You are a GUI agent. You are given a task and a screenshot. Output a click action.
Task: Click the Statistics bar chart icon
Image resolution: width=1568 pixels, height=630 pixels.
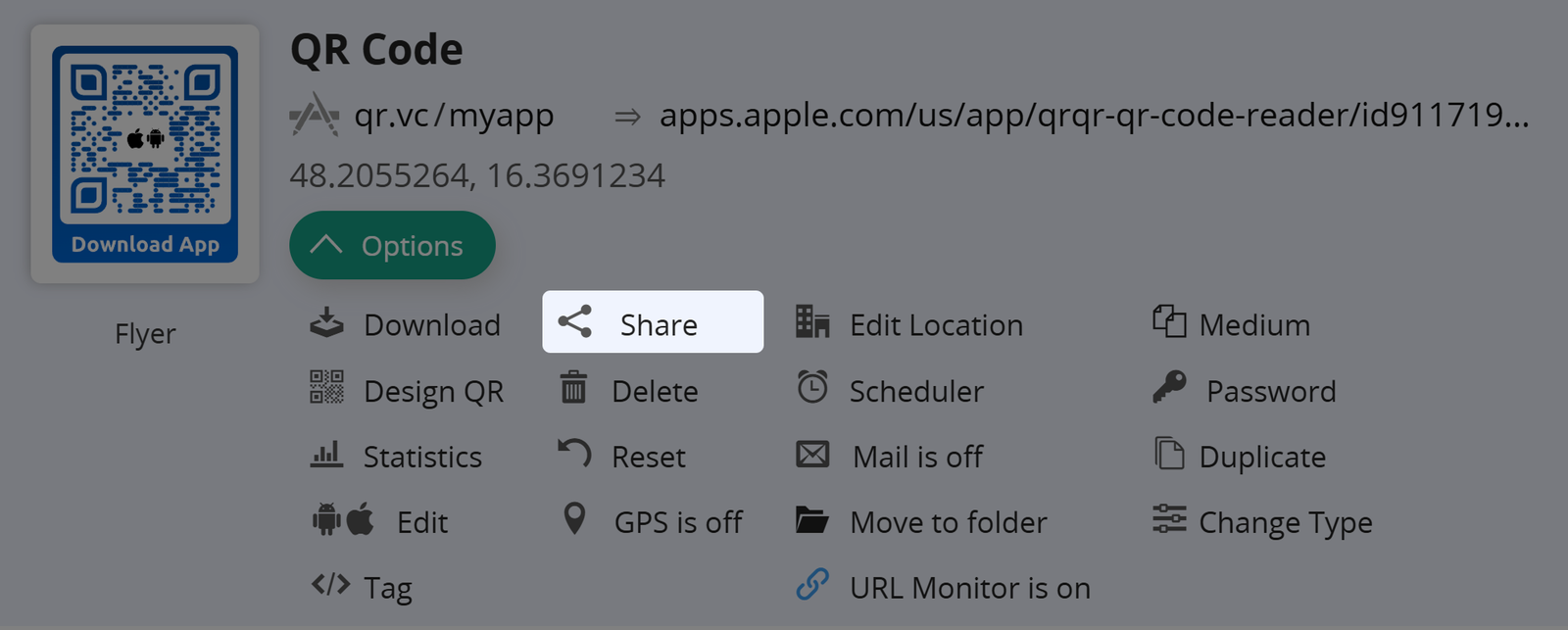(x=326, y=455)
